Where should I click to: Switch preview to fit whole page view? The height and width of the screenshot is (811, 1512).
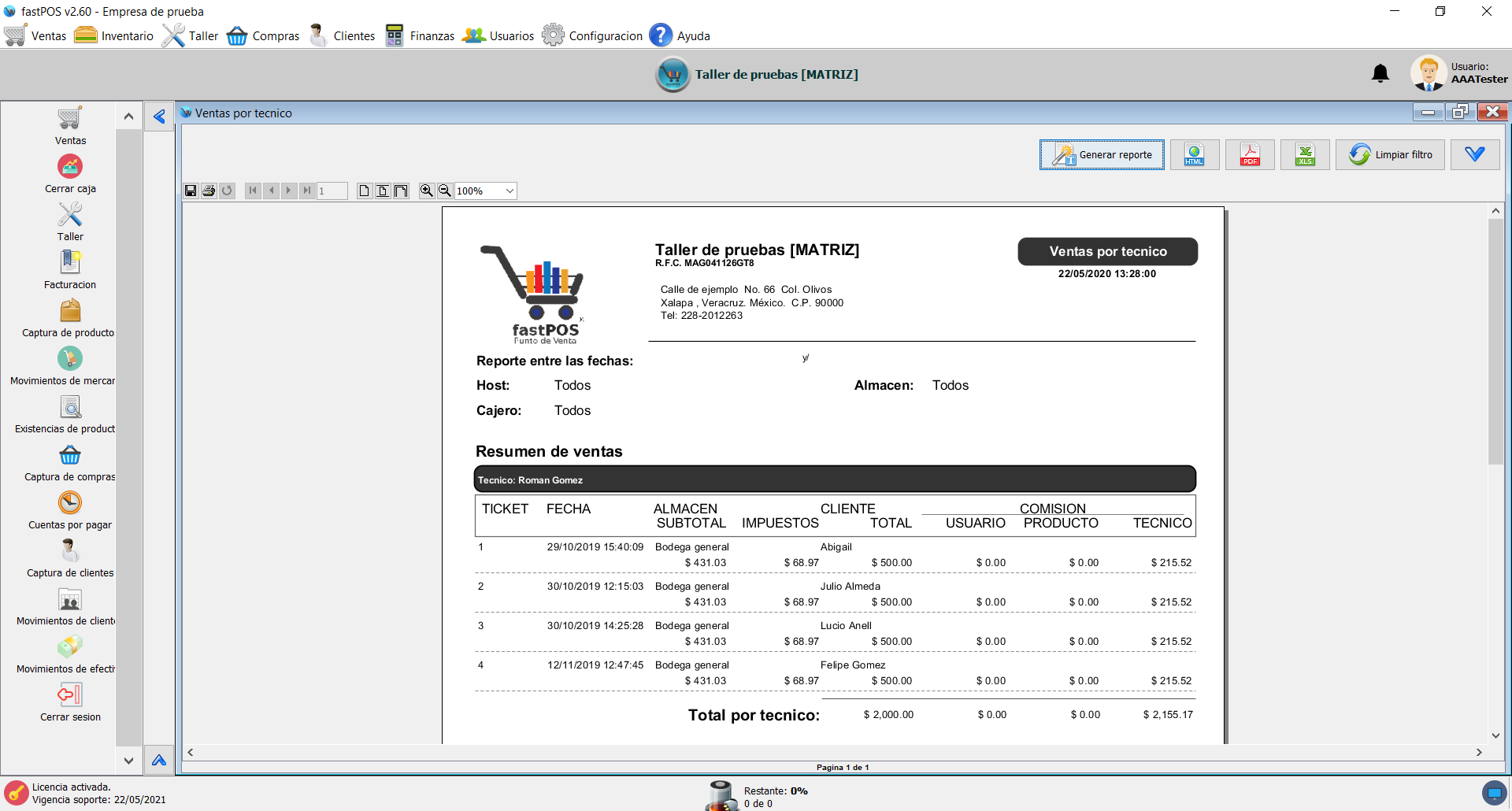[365, 191]
